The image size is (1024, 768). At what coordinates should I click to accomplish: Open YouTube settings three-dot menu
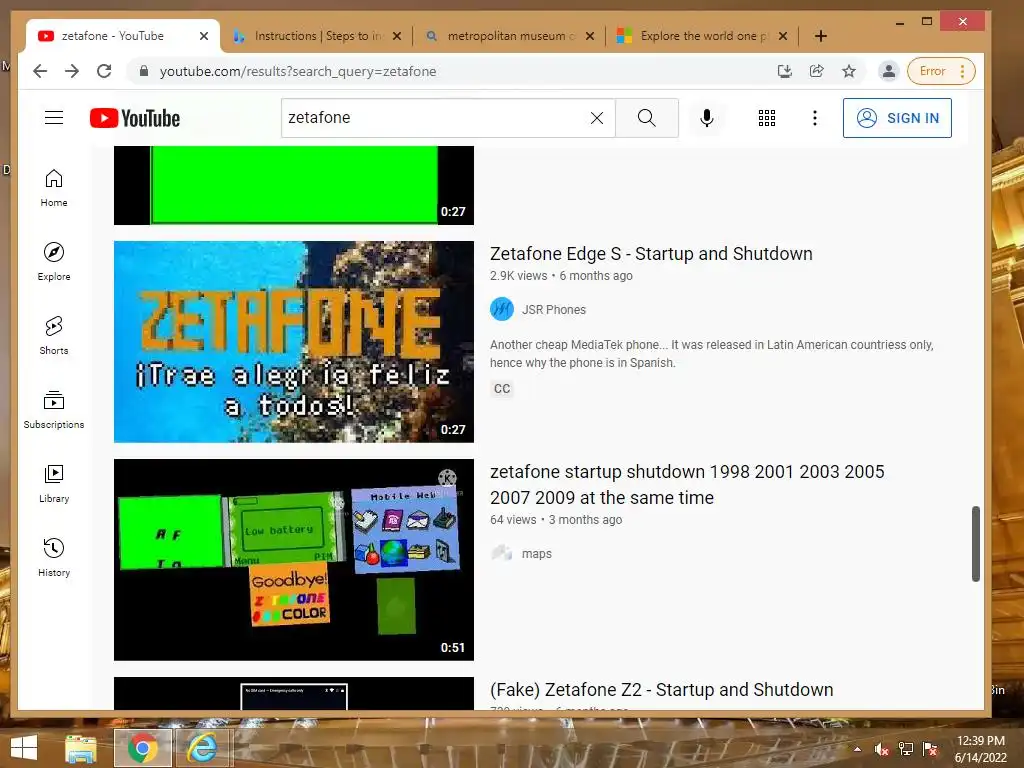point(814,118)
